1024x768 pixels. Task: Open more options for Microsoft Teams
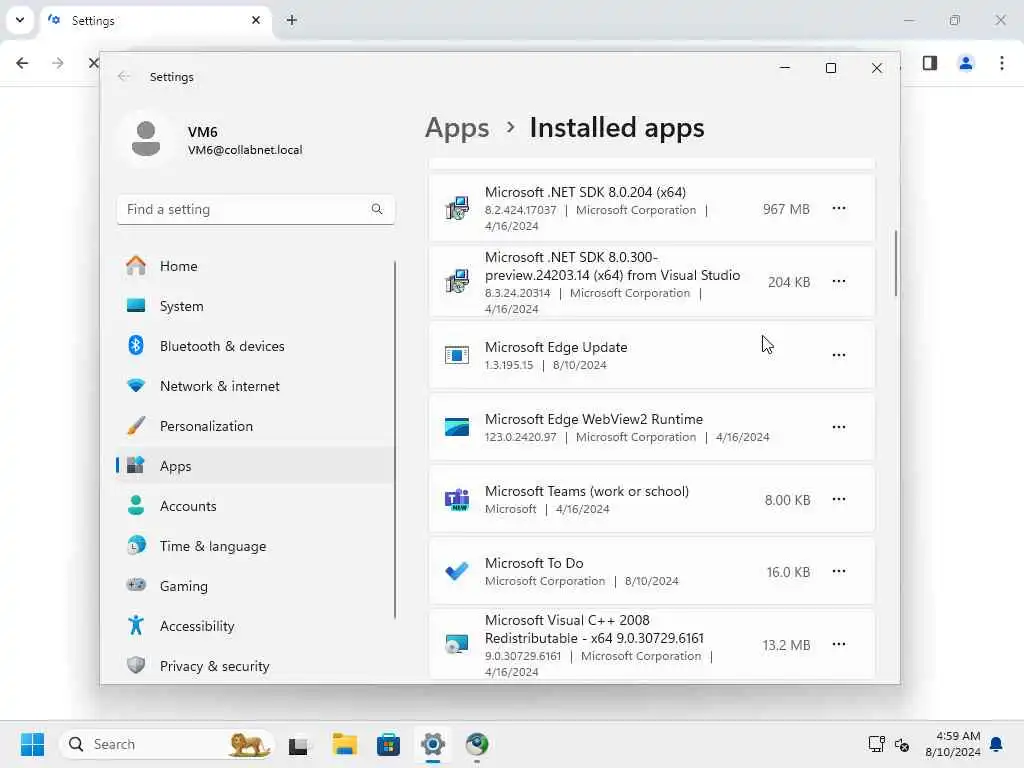click(x=839, y=500)
